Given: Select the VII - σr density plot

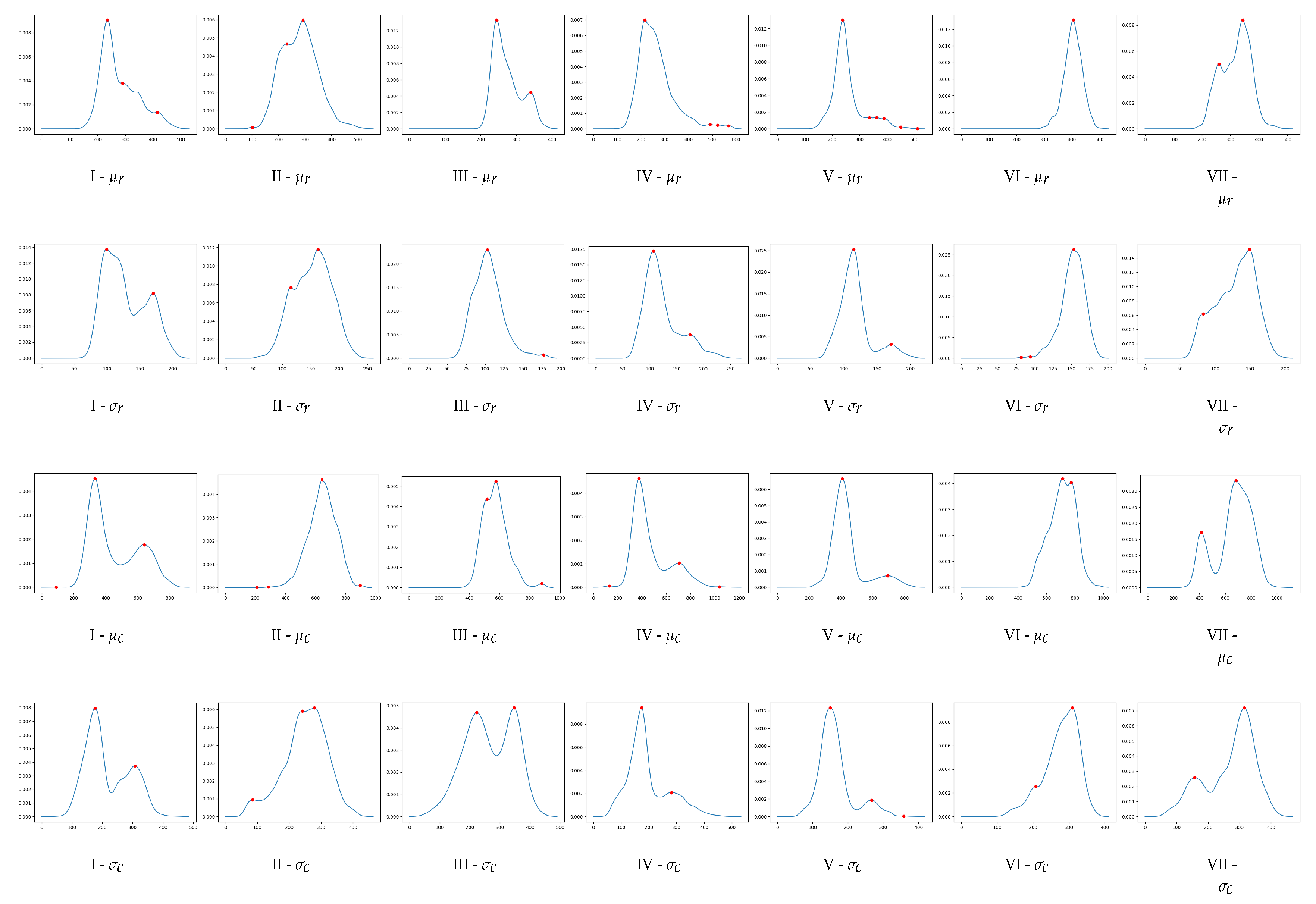Looking at the screenshot, I should point(1219,303).
